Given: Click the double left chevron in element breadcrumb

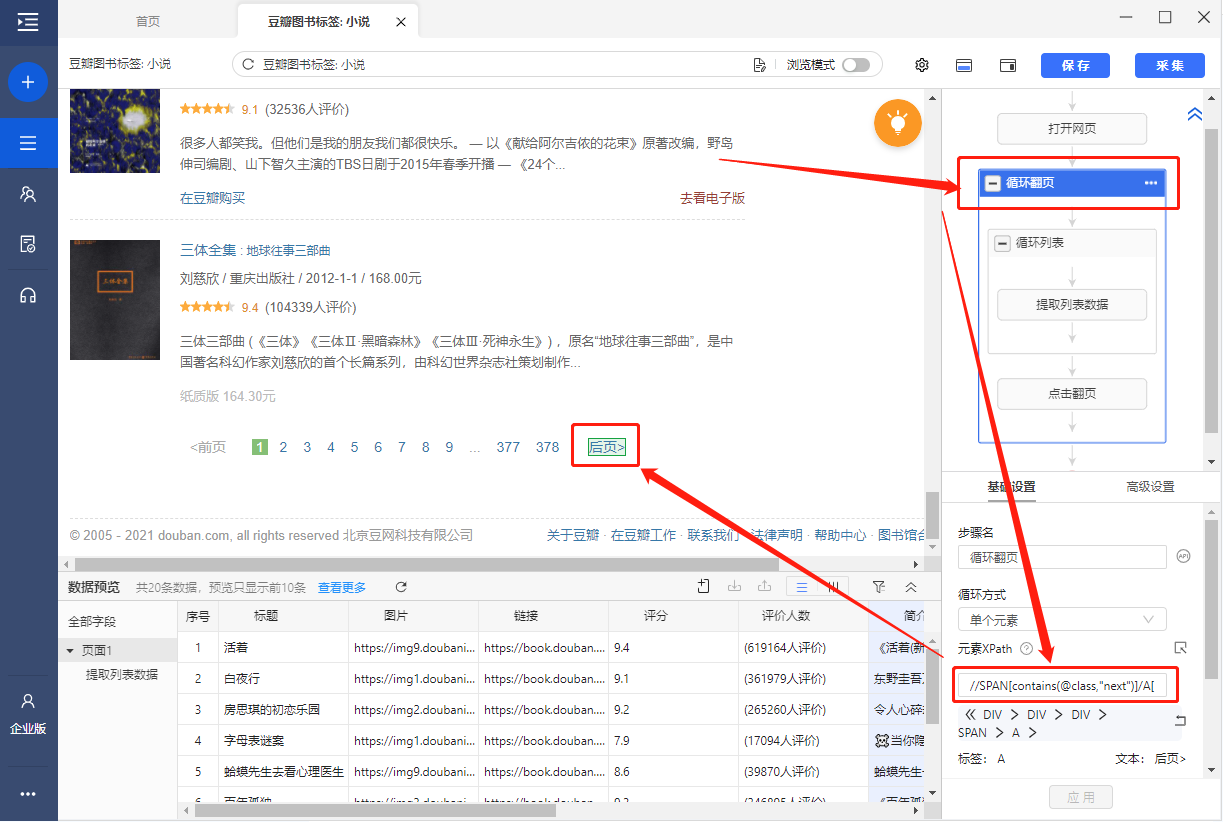Looking at the screenshot, I should [x=969, y=715].
